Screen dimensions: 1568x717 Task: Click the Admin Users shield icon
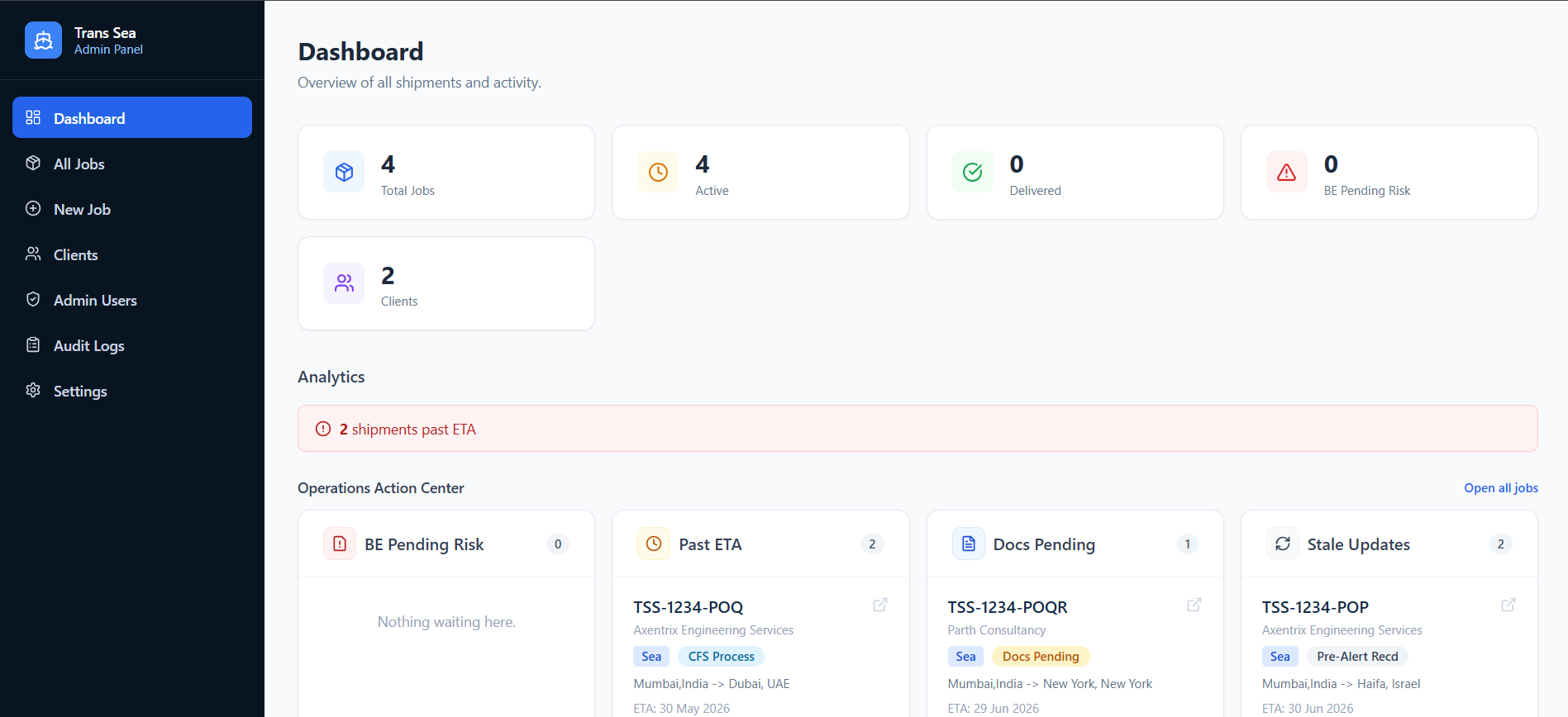[x=33, y=299]
